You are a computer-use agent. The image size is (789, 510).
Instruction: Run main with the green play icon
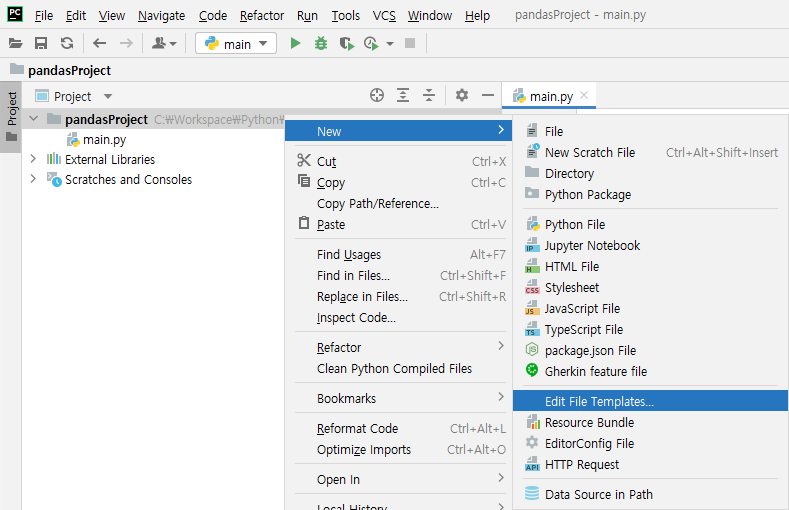pyautogui.click(x=295, y=44)
